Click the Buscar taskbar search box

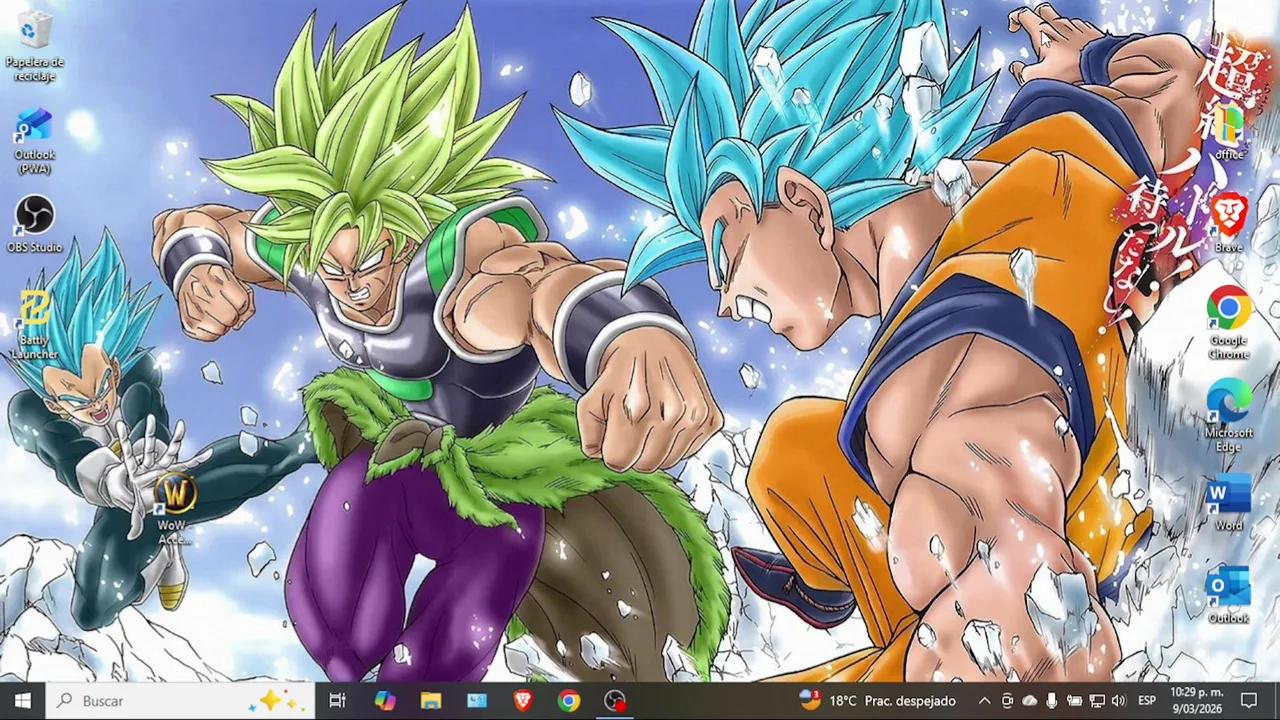tap(181, 700)
